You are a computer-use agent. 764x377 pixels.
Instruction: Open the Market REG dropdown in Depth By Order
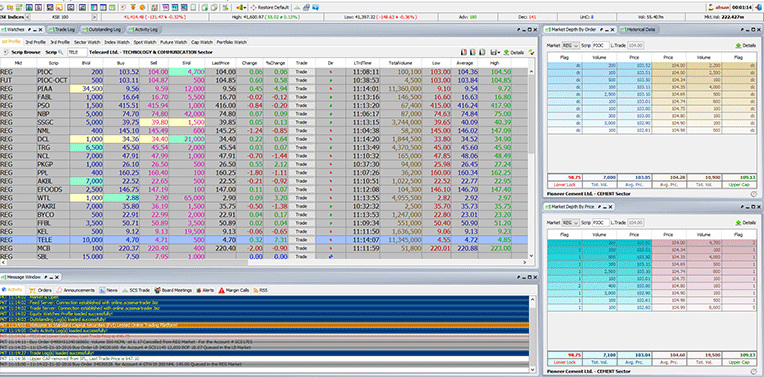tap(571, 45)
